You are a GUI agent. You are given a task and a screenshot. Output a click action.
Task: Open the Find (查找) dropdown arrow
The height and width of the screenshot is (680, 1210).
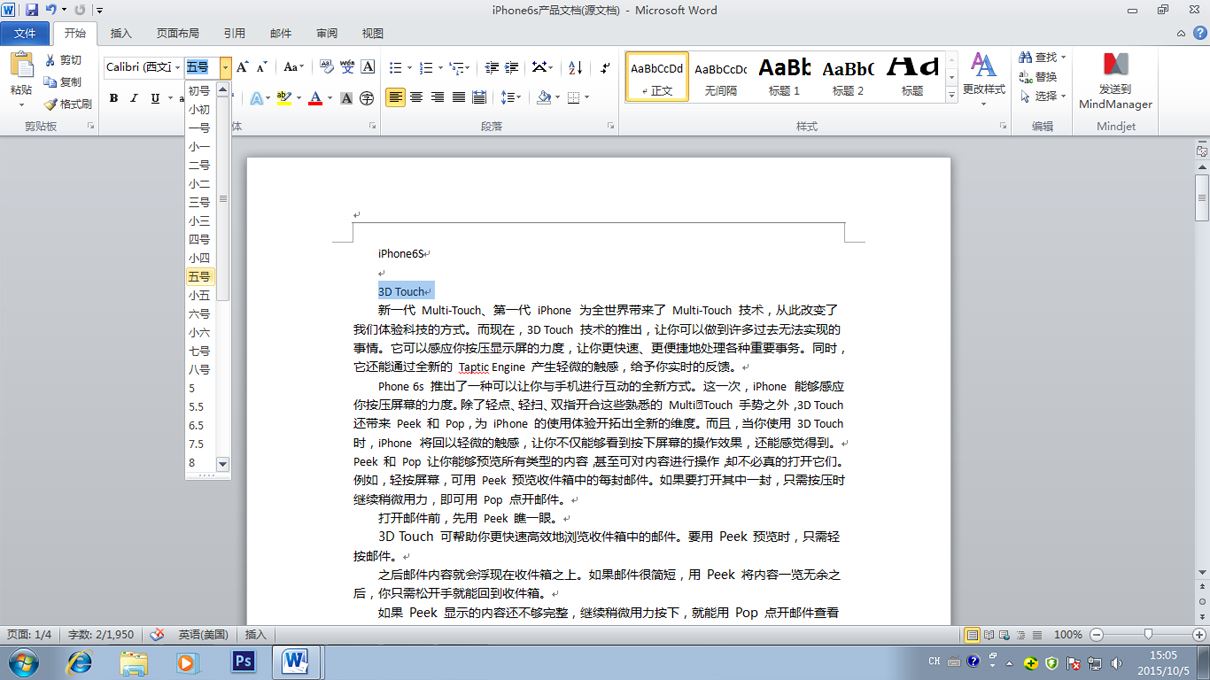tap(1064, 58)
